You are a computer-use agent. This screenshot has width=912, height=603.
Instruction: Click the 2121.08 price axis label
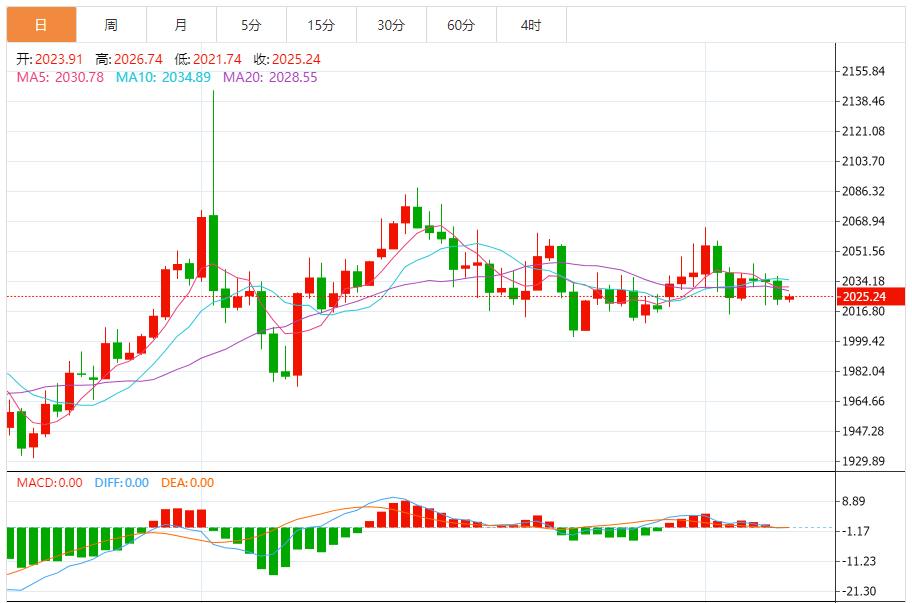tap(864, 131)
